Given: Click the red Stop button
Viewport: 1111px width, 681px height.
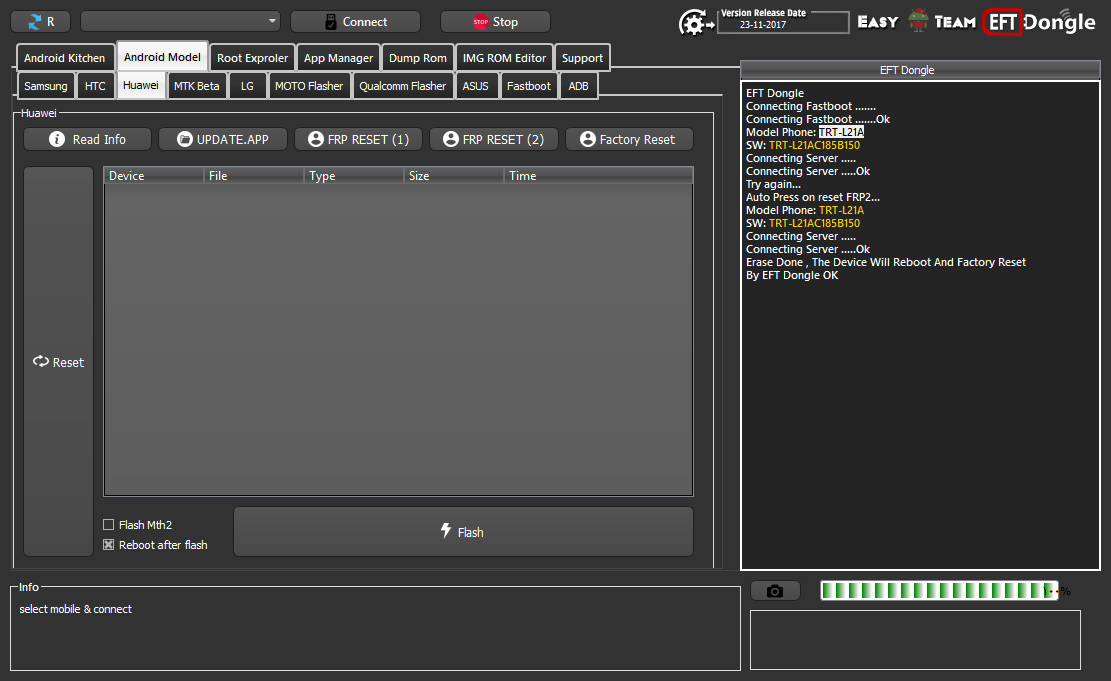Looking at the screenshot, I should [495, 22].
